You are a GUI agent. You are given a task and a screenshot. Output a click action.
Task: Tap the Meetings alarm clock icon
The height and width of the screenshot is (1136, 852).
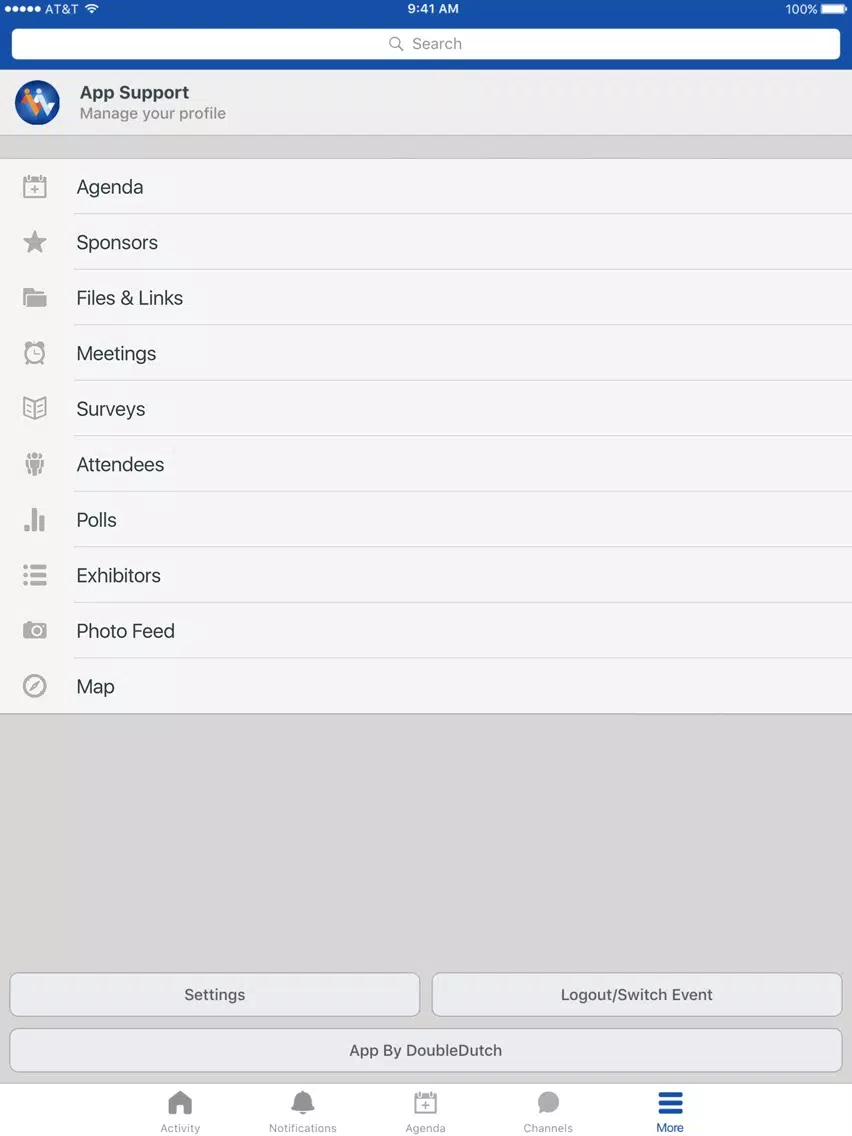pos(35,353)
